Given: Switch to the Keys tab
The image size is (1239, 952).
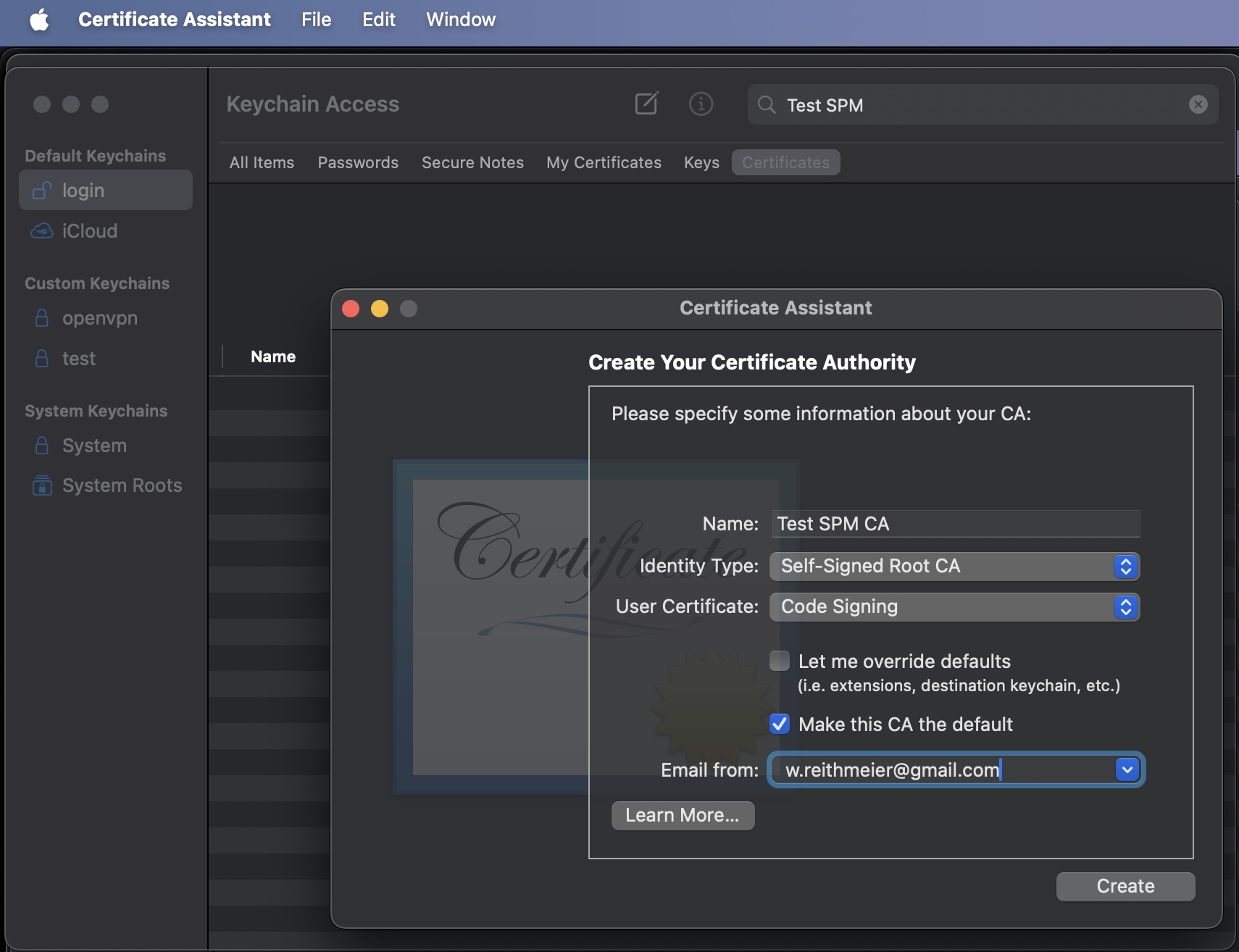Looking at the screenshot, I should [x=701, y=162].
